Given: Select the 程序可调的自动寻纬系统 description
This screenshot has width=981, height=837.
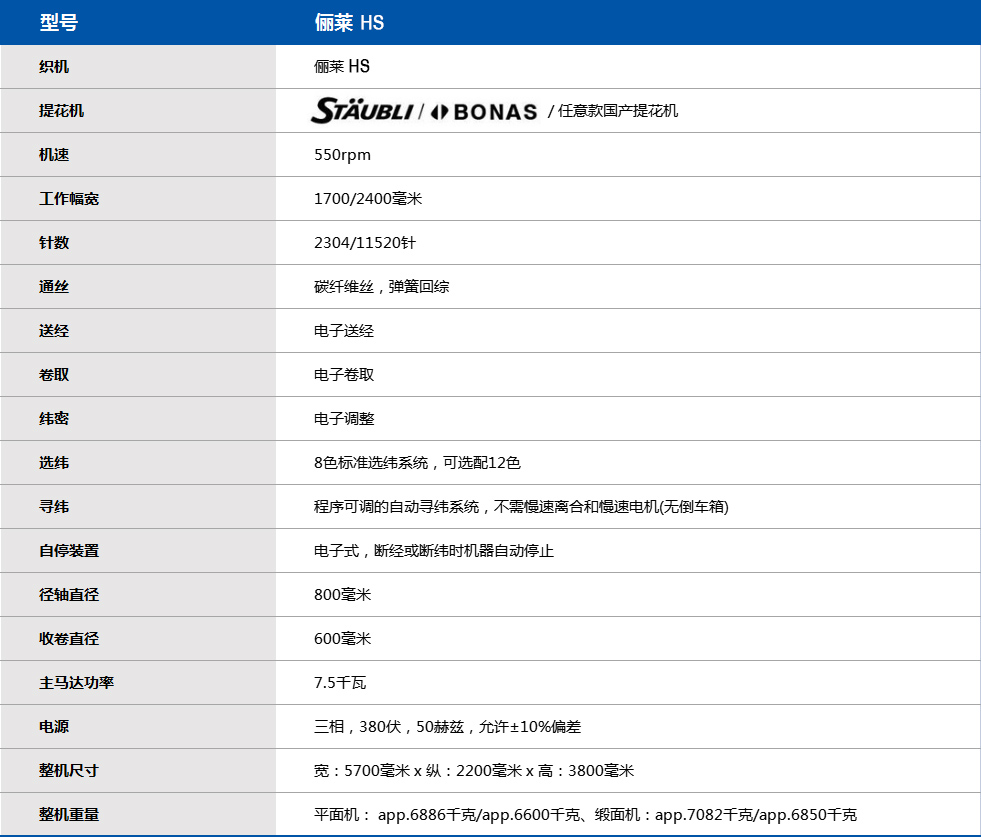Looking at the screenshot, I should [521, 507].
